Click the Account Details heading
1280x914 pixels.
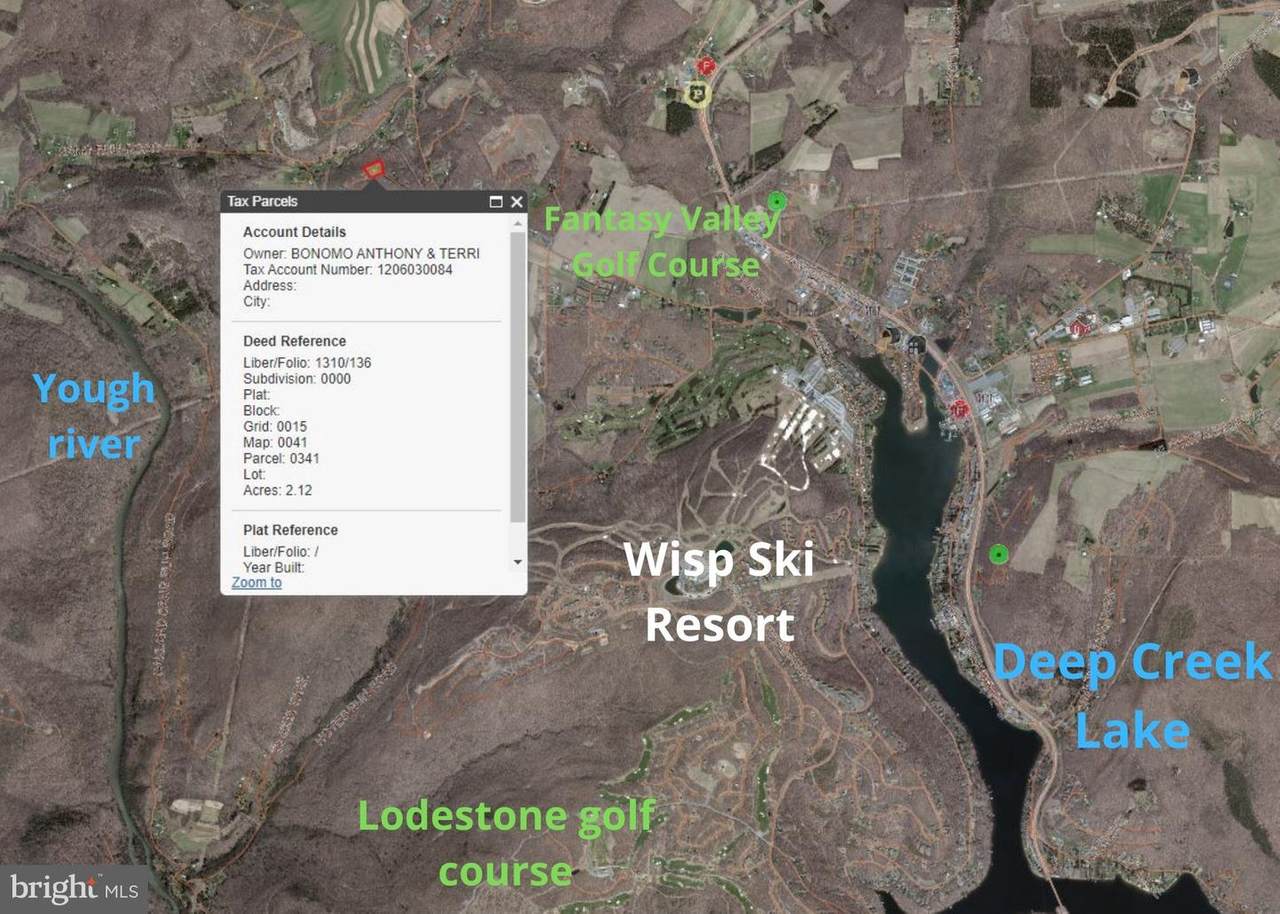(295, 232)
